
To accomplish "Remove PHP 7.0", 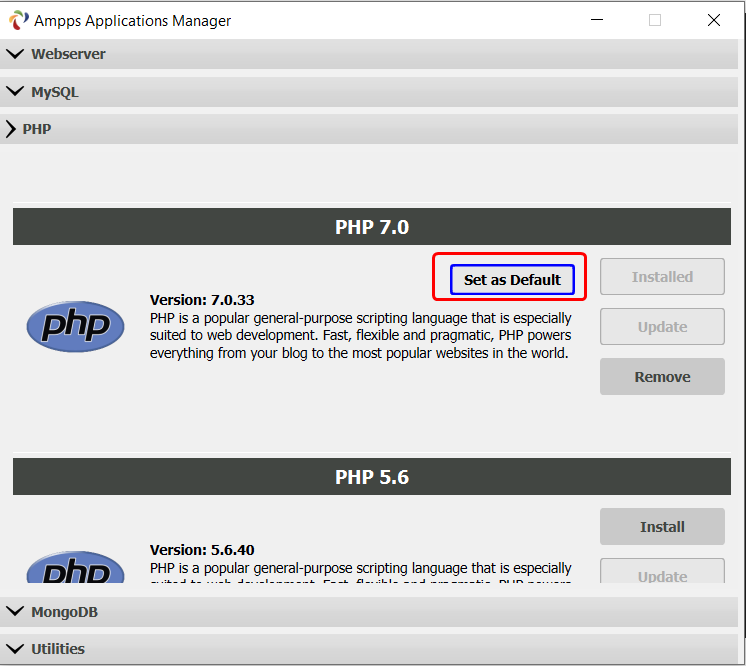I will pyautogui.click(x=662, y=377).
